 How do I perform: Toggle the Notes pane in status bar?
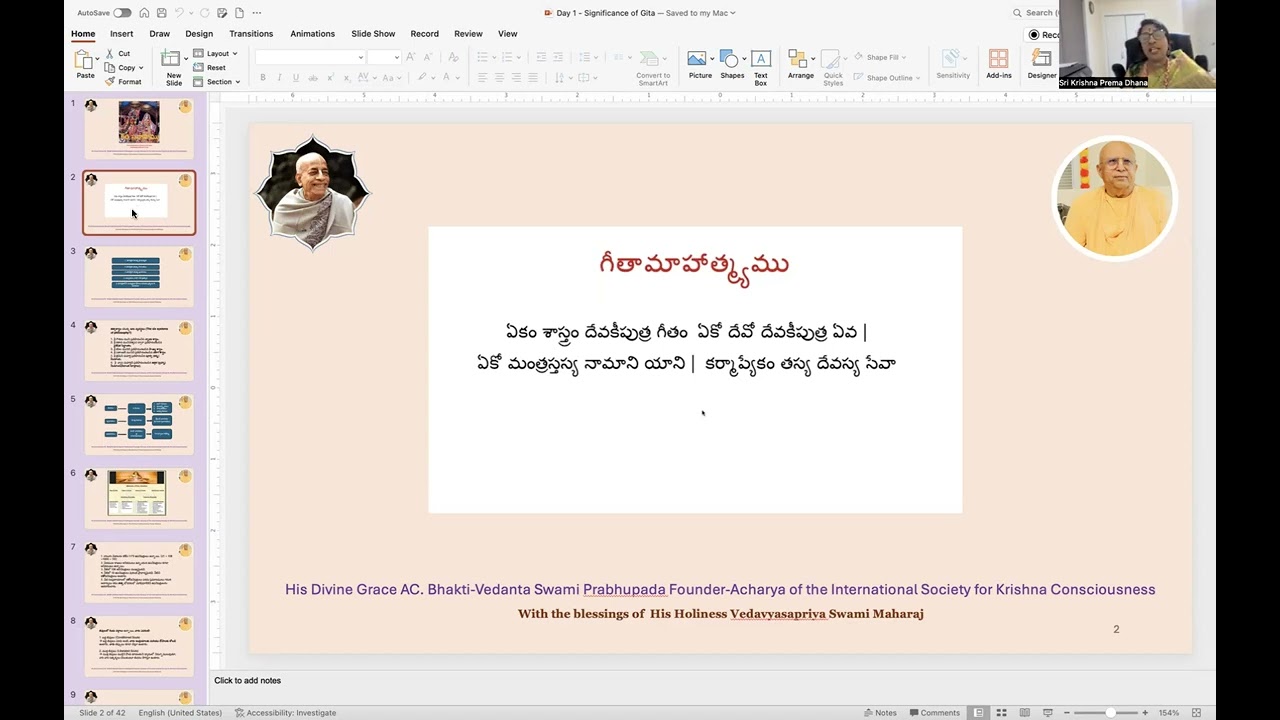click(880, 713)
